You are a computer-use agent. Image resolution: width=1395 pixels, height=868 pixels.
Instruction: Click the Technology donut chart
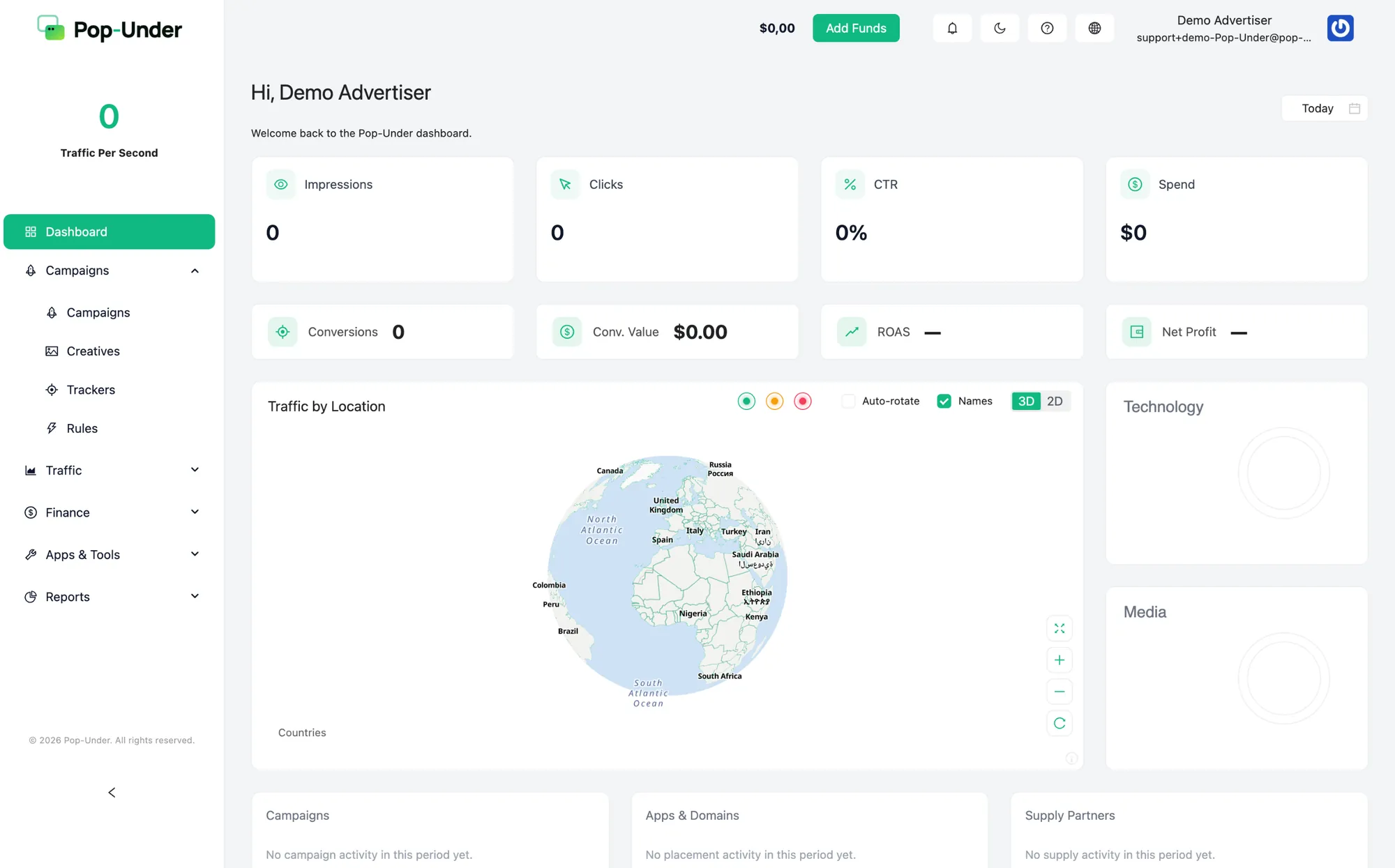(1283, 473)
